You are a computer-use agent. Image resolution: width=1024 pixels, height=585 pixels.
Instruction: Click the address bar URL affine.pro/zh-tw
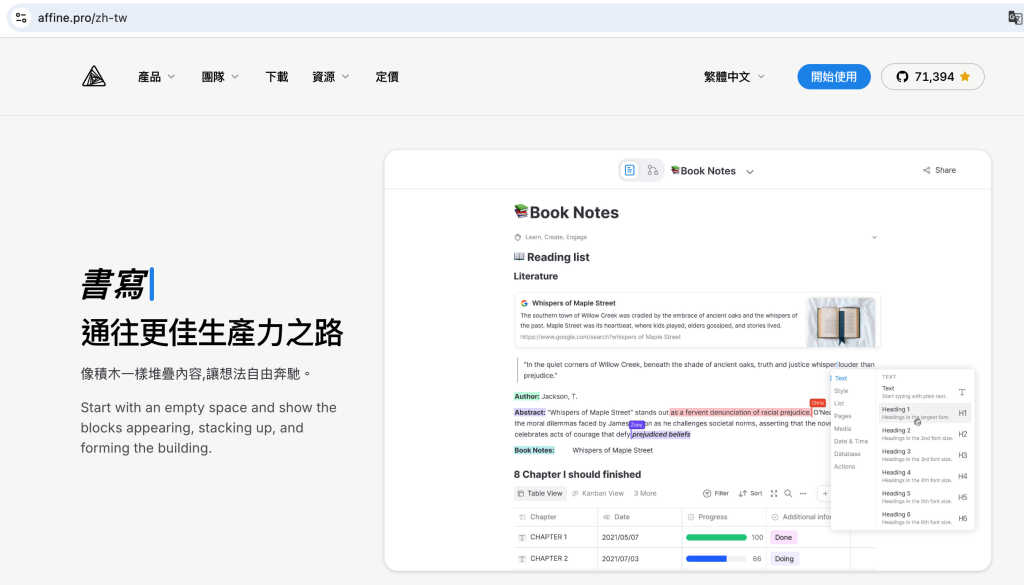[x=82, y=18]
